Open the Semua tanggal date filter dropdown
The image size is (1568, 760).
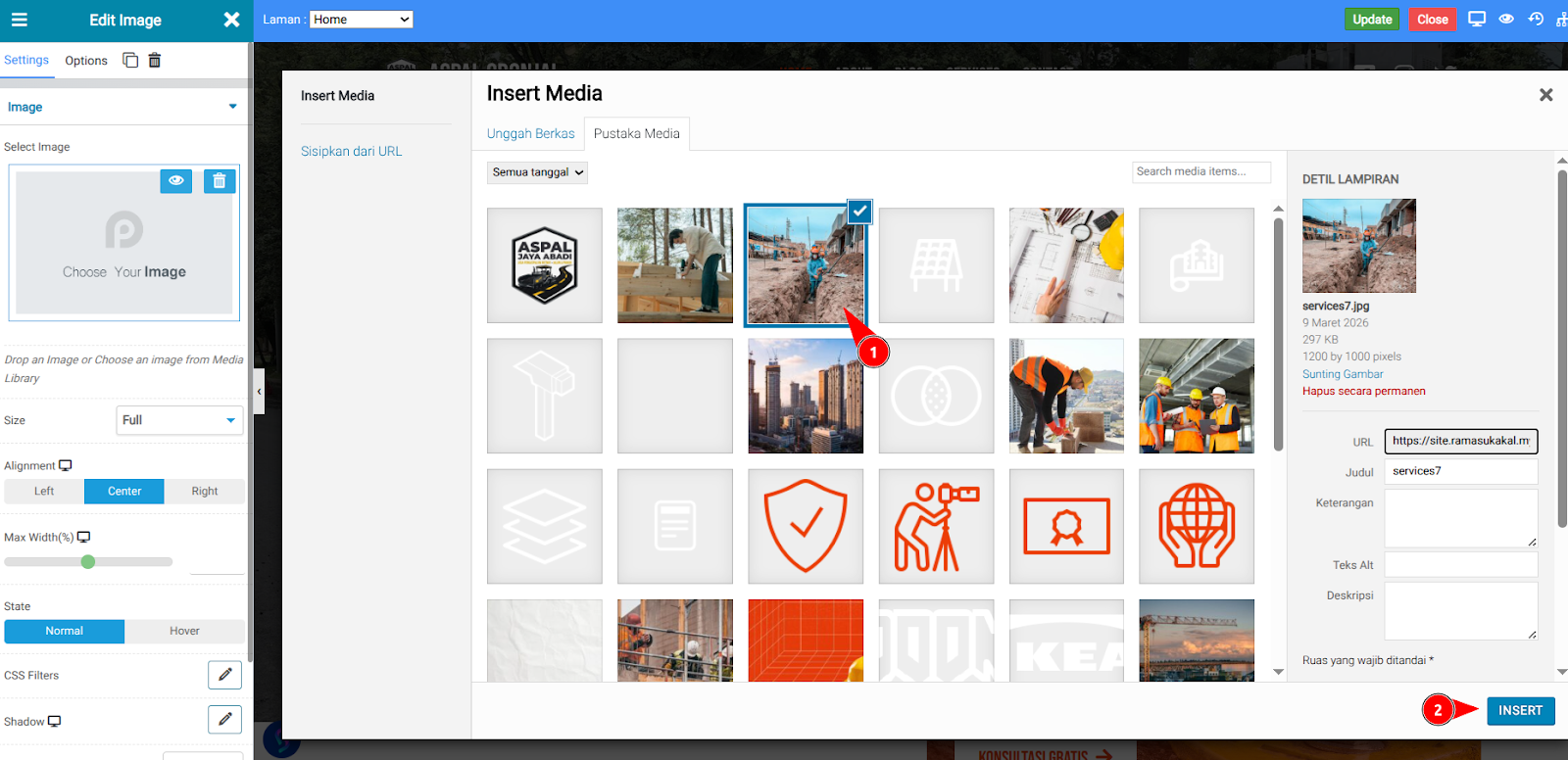(537, 172)
